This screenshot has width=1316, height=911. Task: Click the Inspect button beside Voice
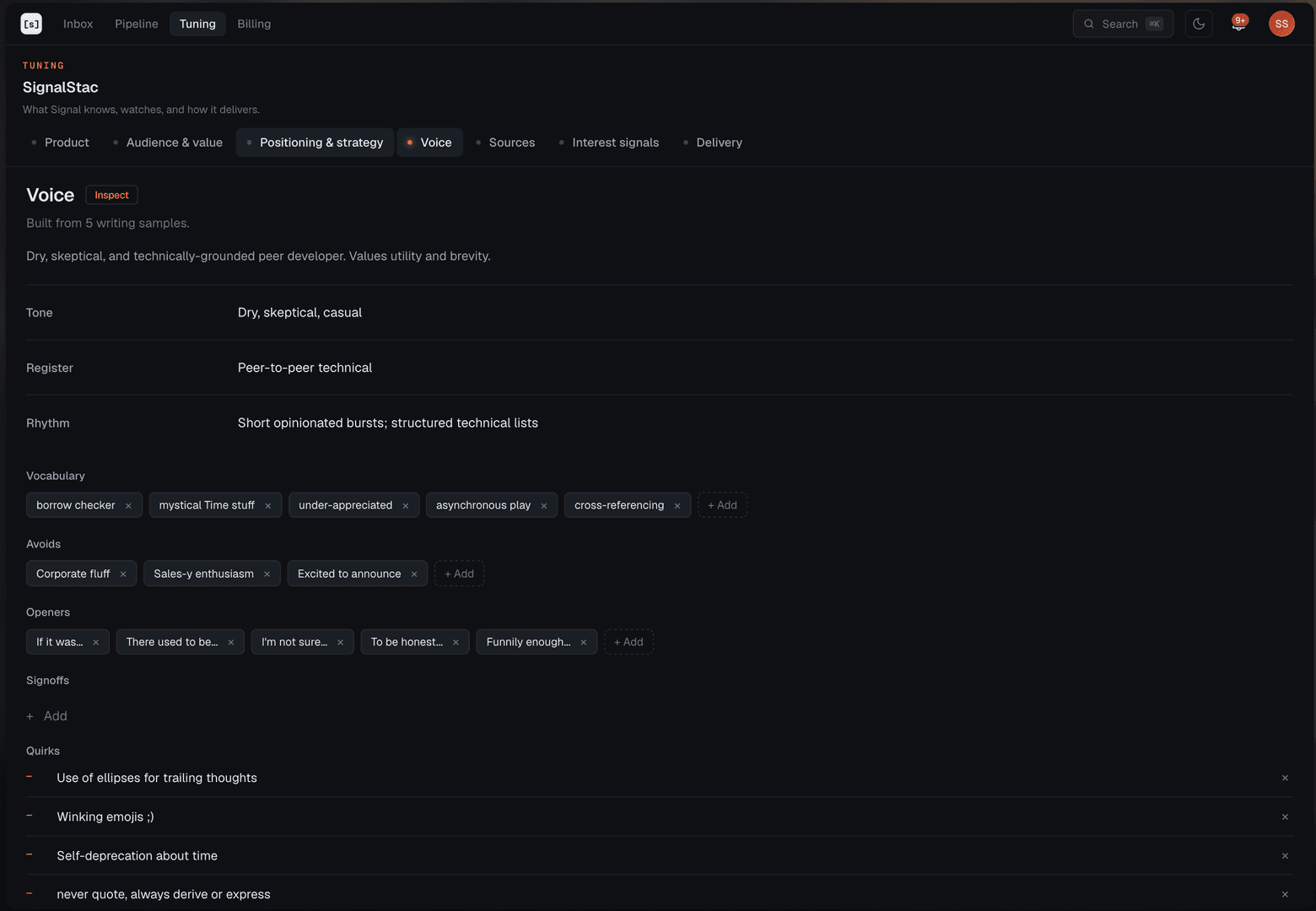pos(111,195)
